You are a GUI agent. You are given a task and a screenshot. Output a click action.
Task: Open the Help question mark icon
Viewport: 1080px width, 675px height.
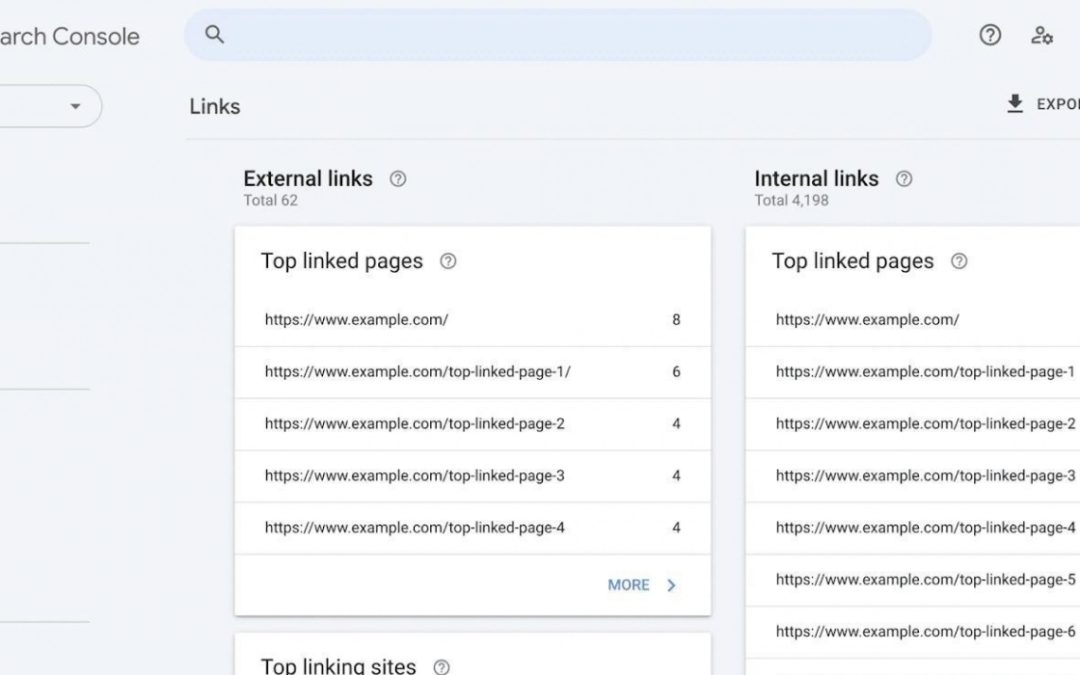[990, 35]
